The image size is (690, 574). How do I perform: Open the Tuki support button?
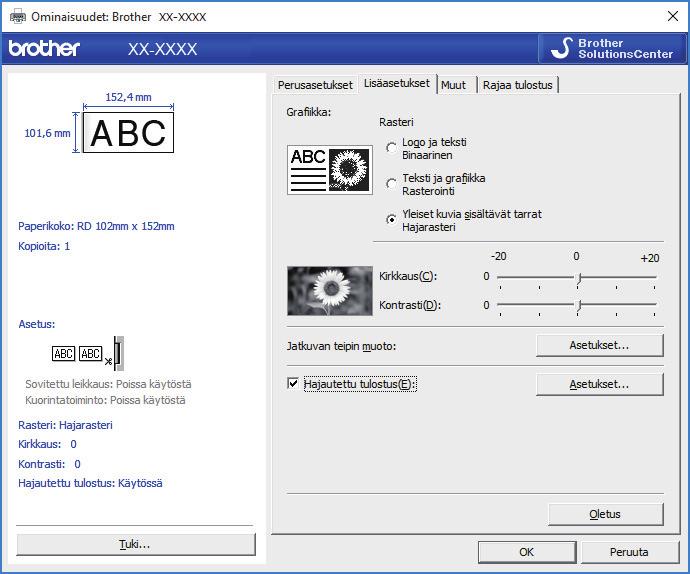(x=135, y=545)
